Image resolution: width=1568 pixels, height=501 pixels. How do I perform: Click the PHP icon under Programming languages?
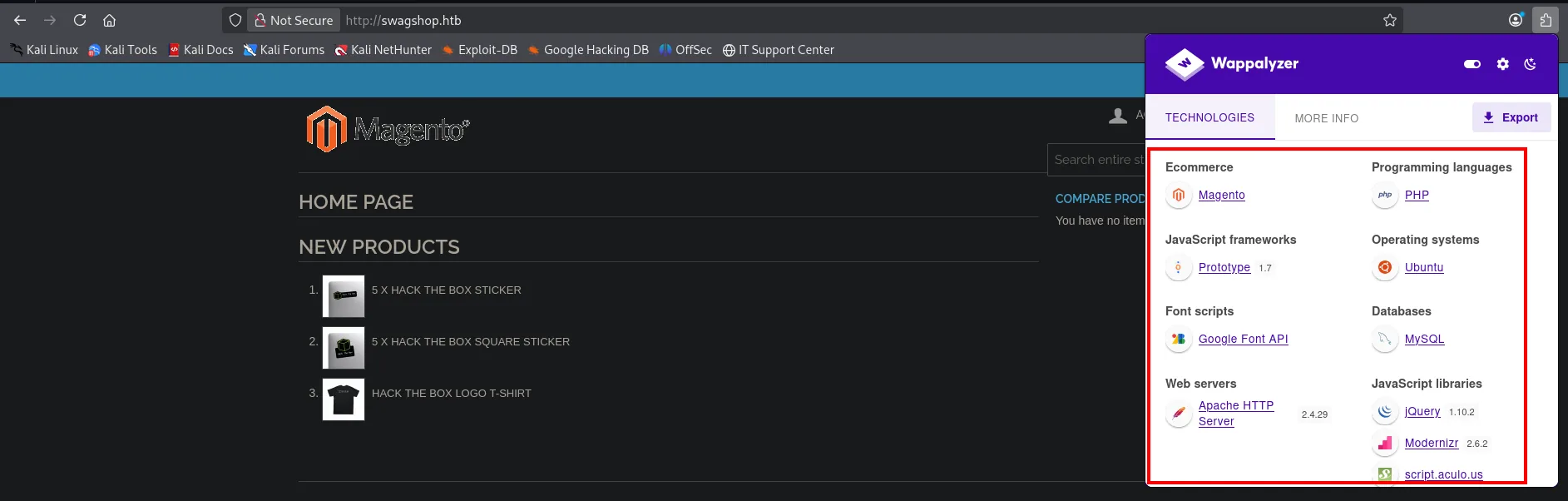(x=1385, y=196)
